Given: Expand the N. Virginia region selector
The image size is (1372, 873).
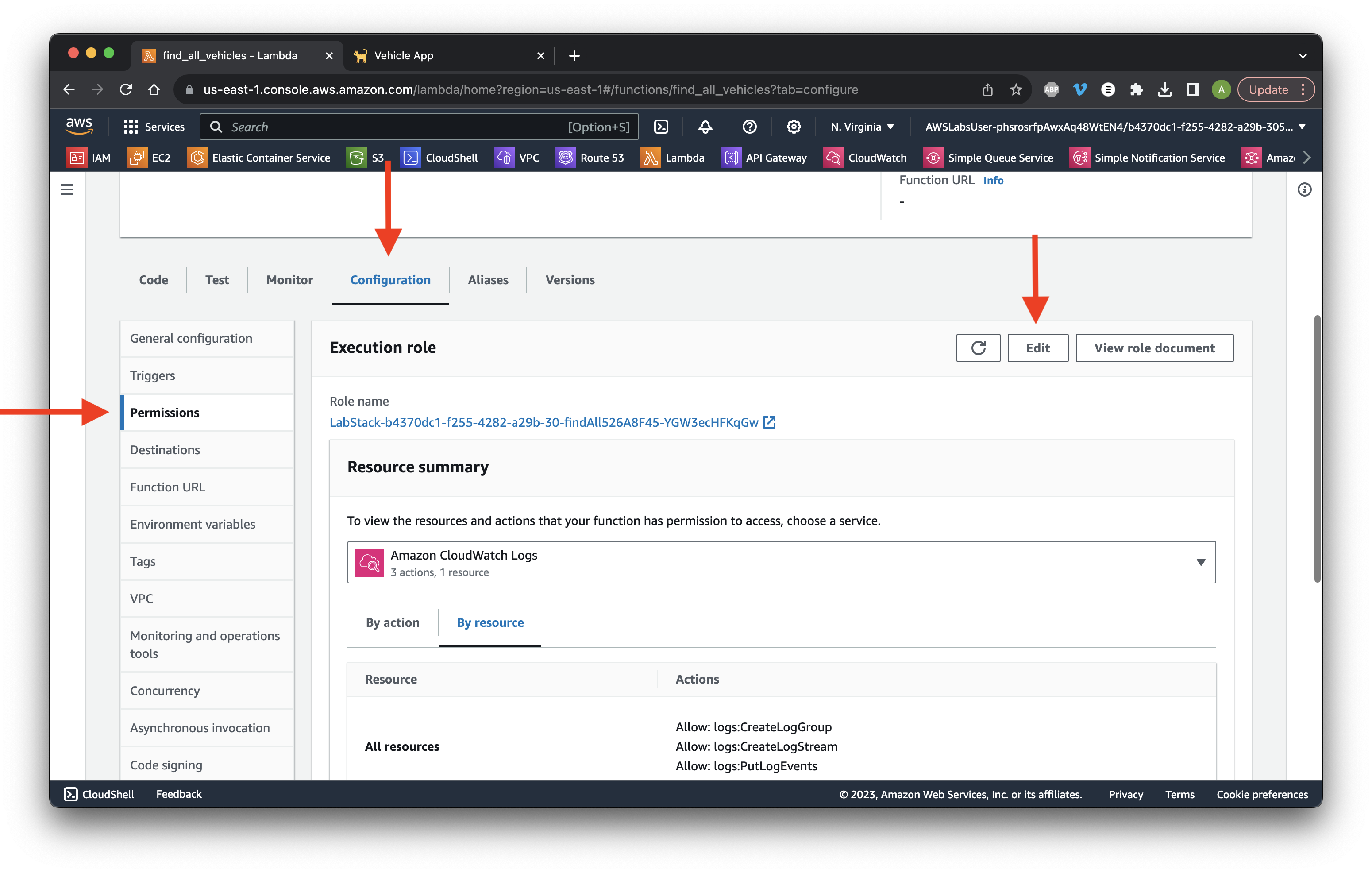Looking at the screenshot, I should (862, 127).
